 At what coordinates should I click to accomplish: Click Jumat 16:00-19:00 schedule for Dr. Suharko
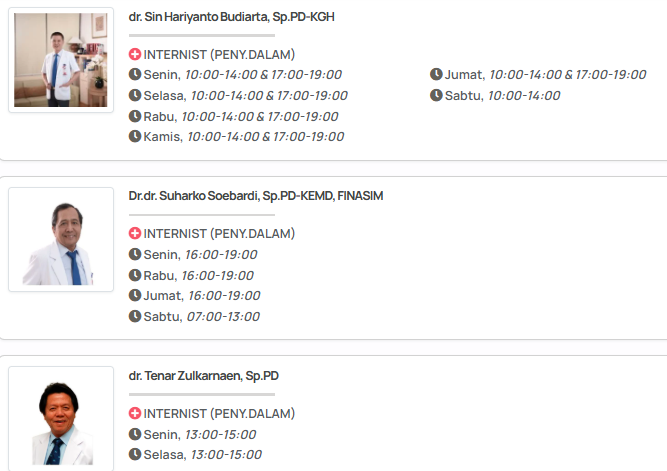pyautogui.click(x=202, y=296)
